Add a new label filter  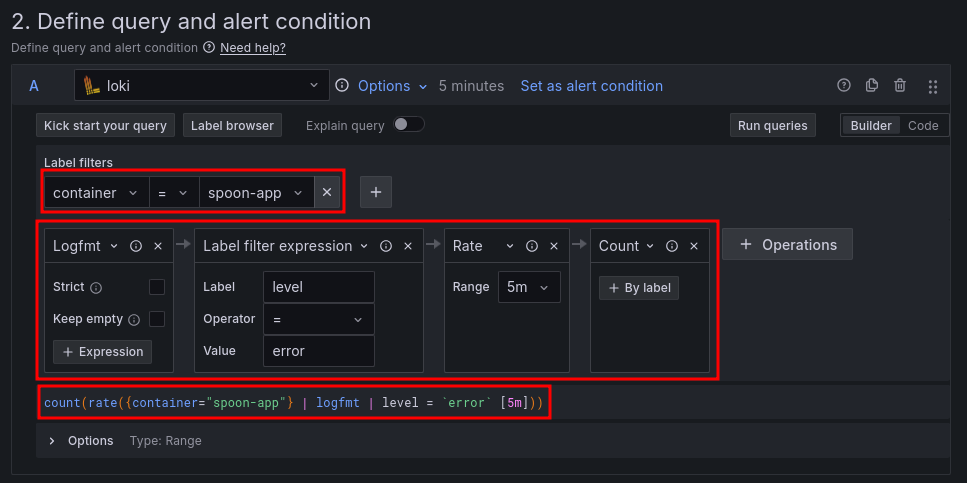[x=376, y=192]
